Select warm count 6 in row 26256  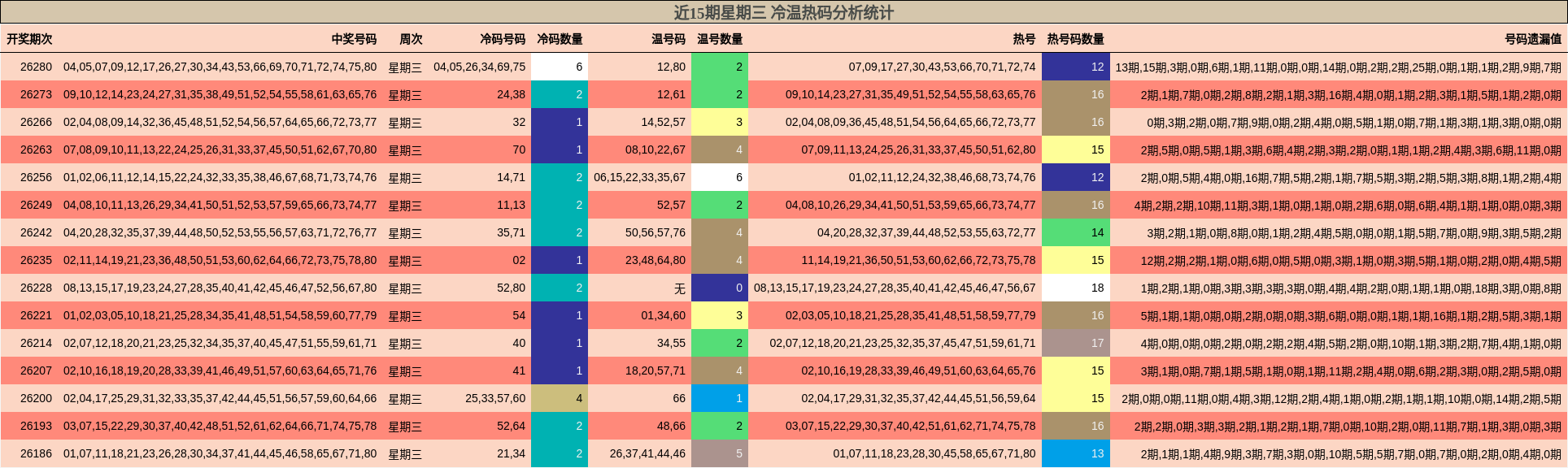point(720,177)
